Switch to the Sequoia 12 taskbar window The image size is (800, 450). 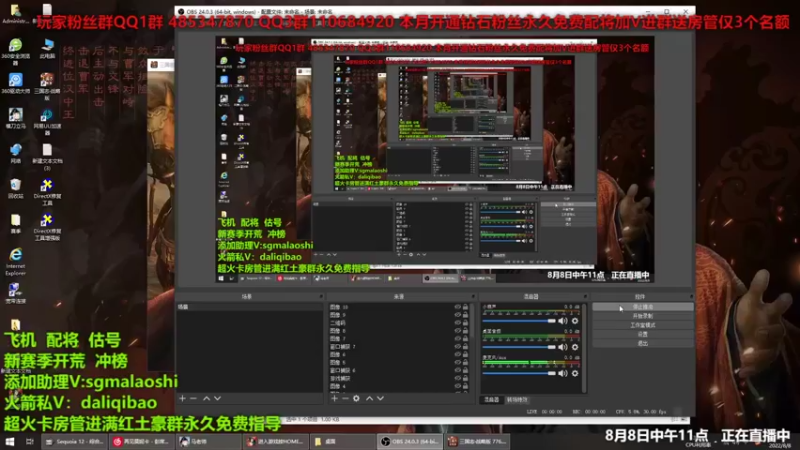(74, 441)
